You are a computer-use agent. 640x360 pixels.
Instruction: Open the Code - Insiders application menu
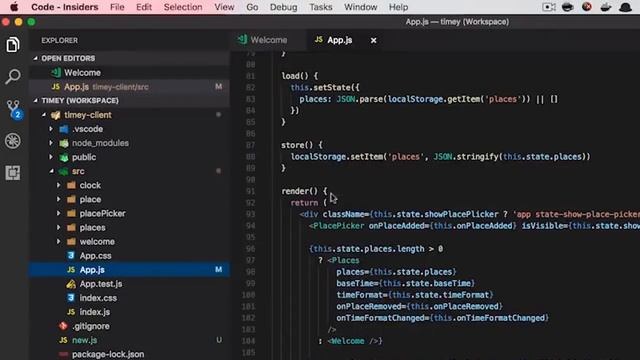point(64,7)
